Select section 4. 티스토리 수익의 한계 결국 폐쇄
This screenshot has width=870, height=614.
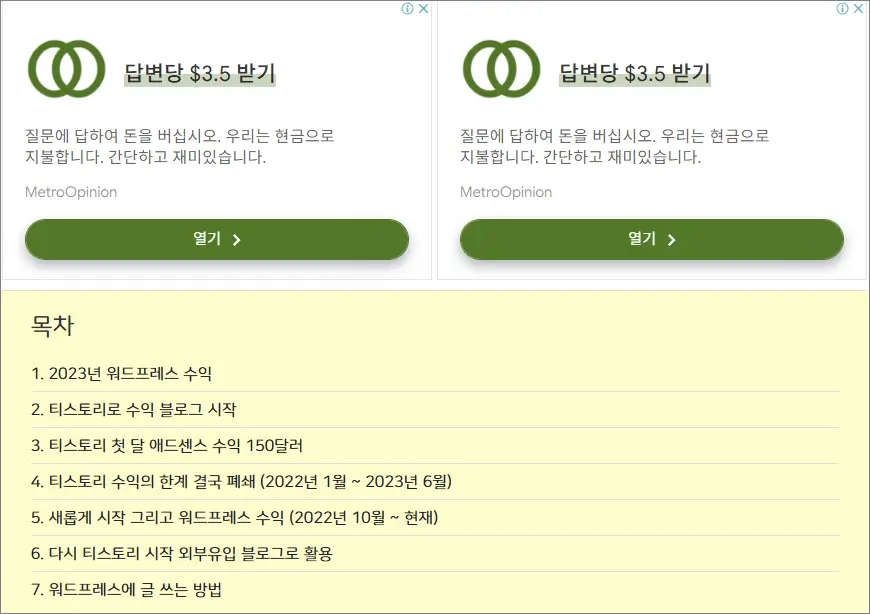tap(242, 482)
